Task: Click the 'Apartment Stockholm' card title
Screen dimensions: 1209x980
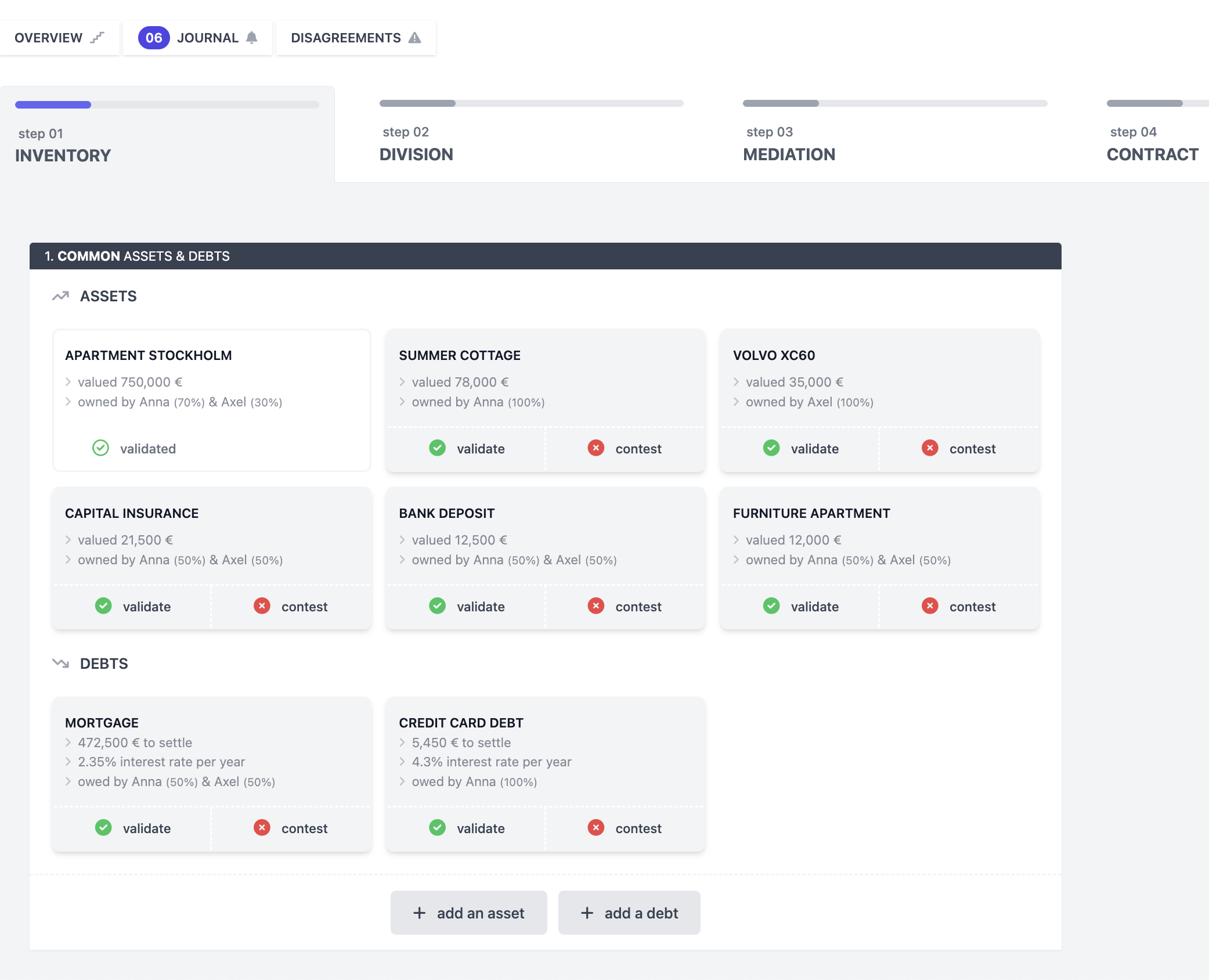Action: coord(149,355)
